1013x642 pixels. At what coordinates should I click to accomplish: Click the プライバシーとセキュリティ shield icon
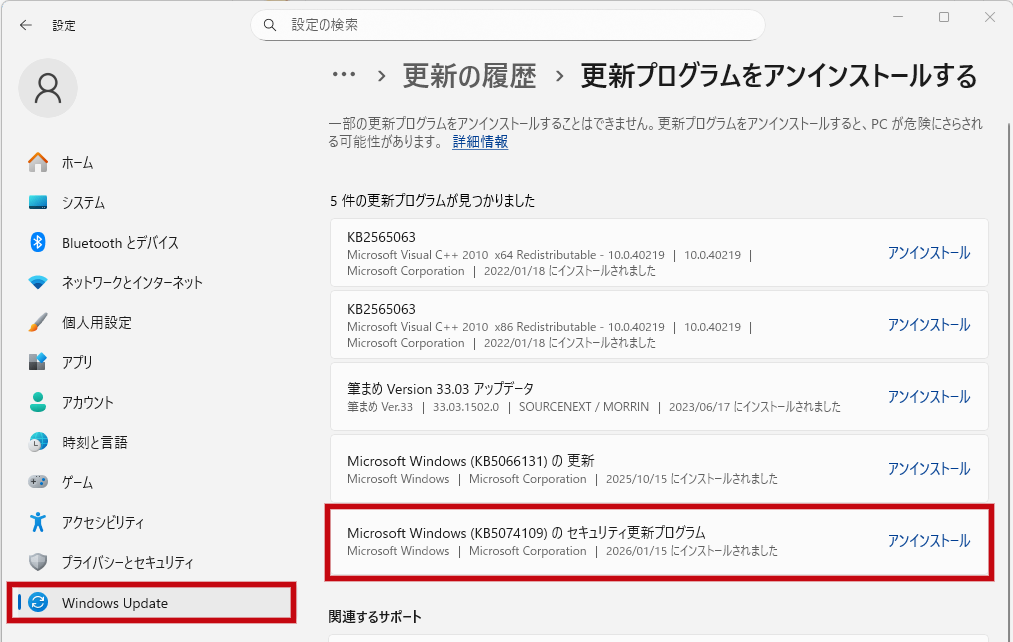(x=38, y=562)
